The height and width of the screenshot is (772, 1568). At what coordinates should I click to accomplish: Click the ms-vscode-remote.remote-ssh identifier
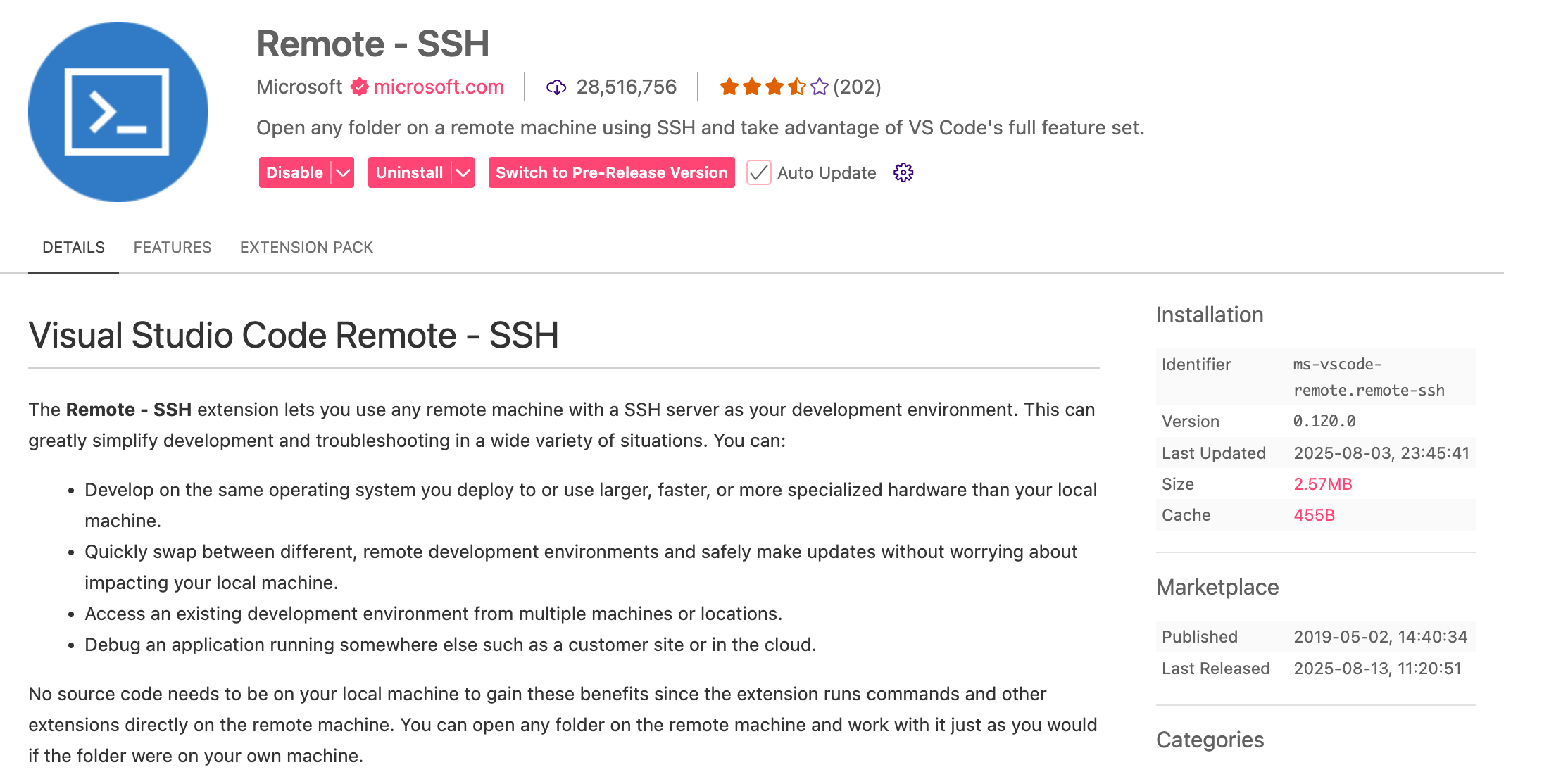click(x=1368, y=377)
